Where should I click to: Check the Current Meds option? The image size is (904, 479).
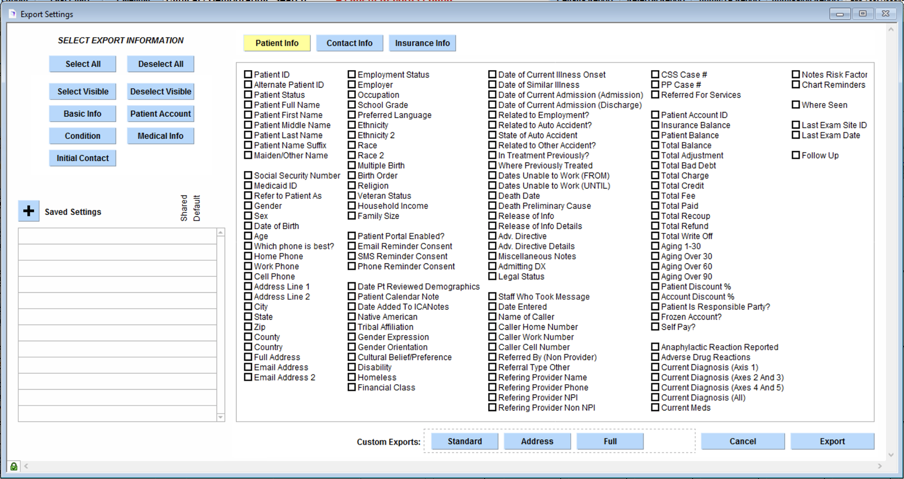[655, 408]
